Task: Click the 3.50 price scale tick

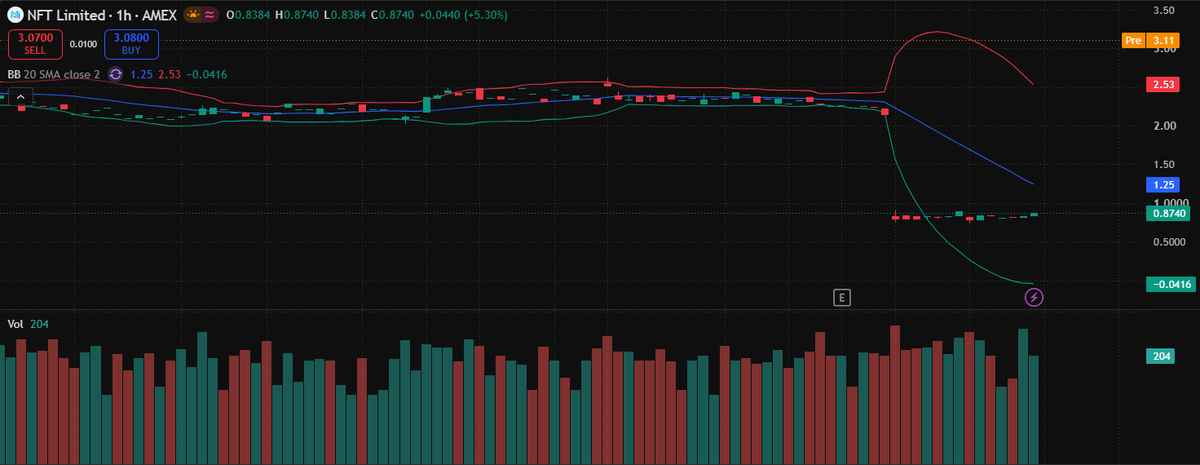Action: click(x=1162, y=10)
